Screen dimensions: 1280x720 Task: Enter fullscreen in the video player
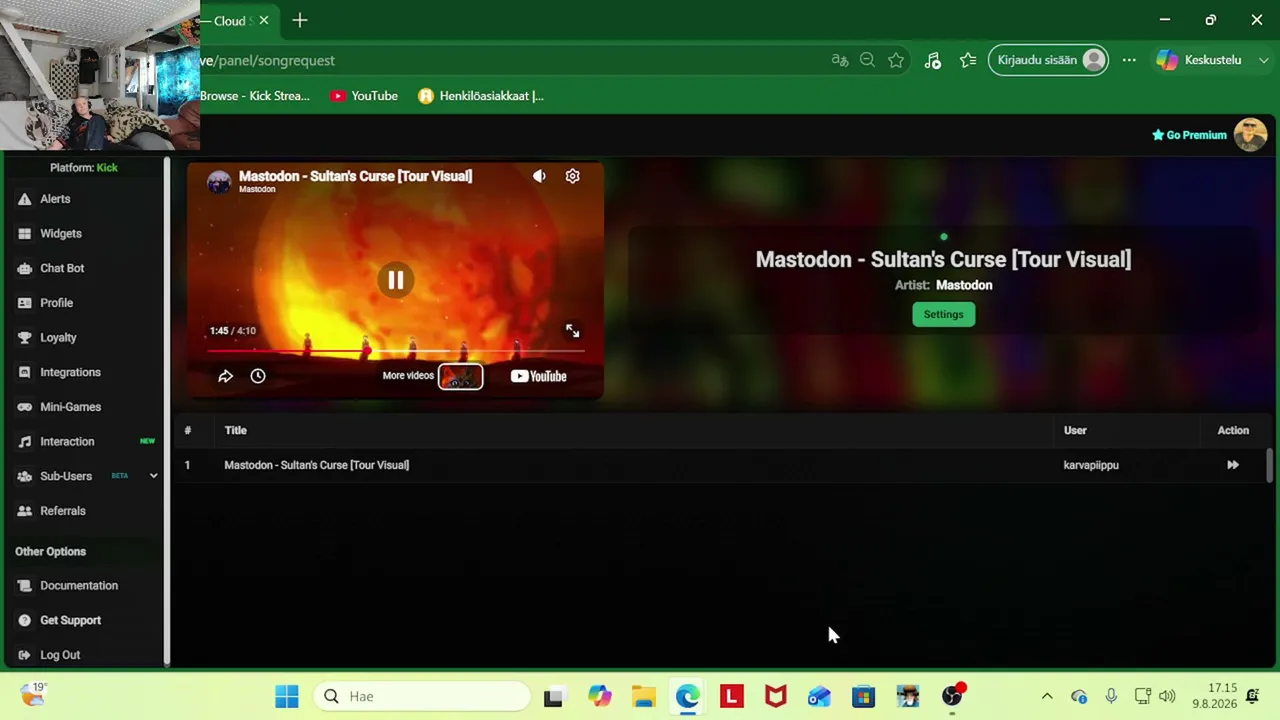(572, 331)
